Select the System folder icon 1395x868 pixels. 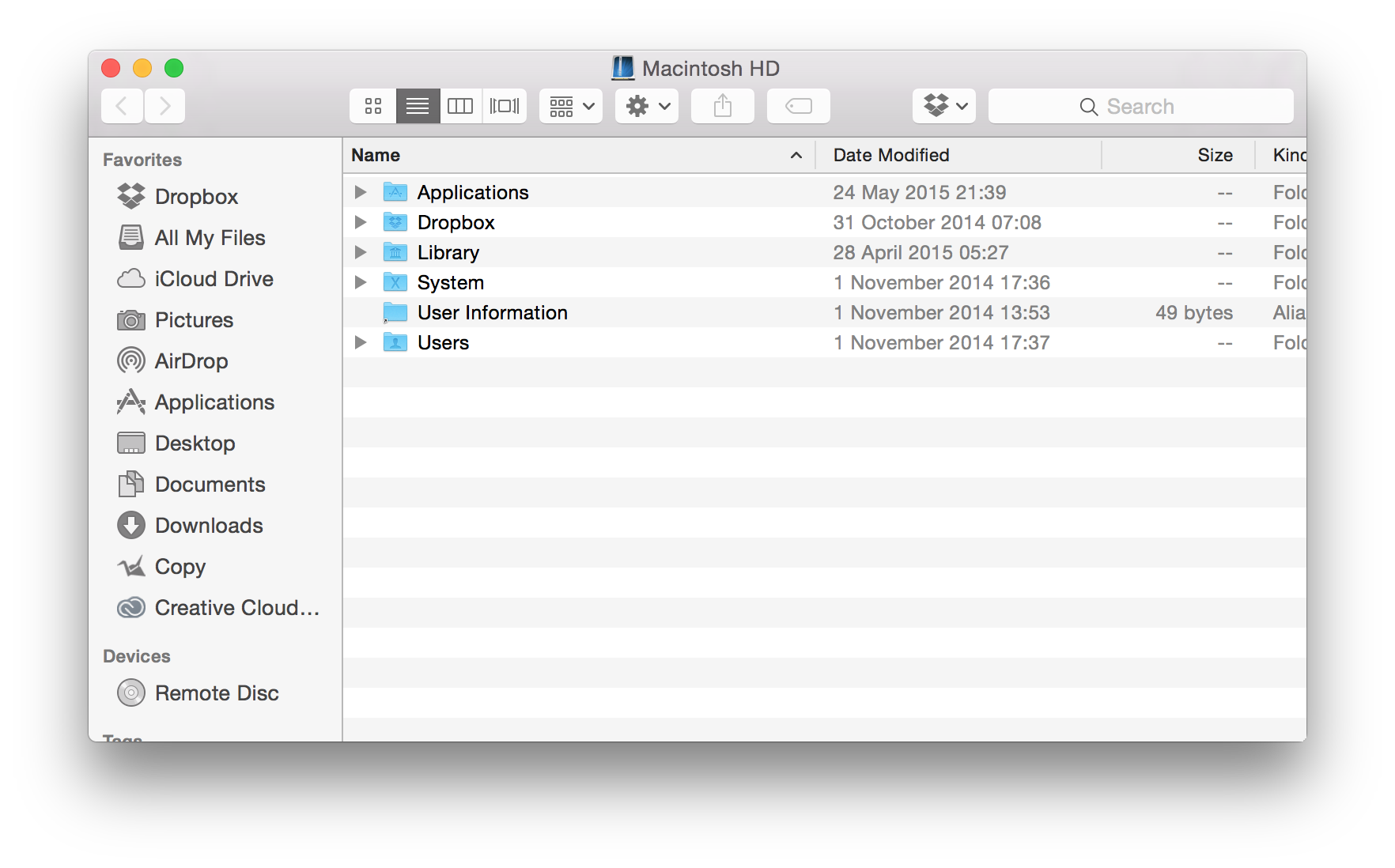point(395,282)
